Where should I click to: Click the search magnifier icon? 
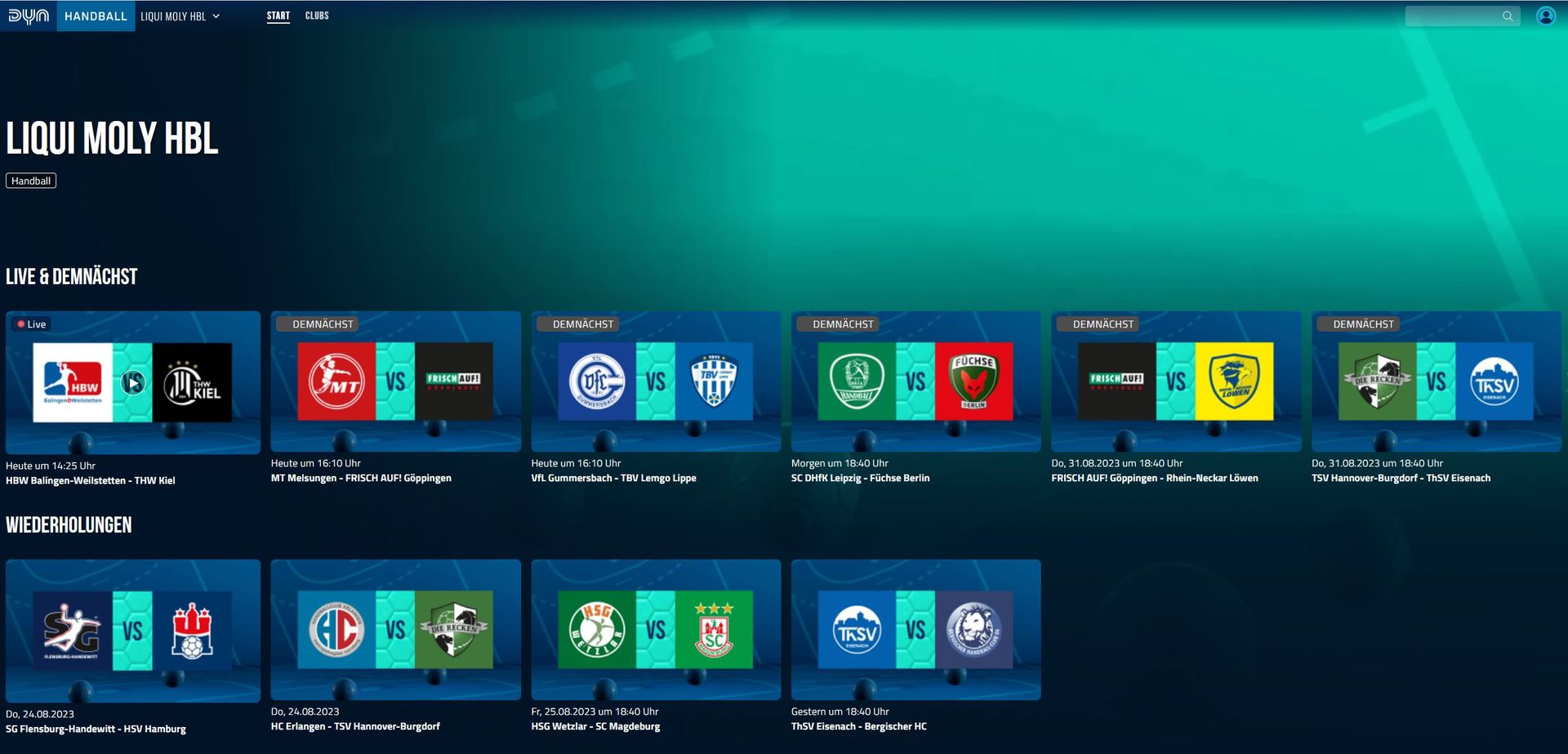1508,16
